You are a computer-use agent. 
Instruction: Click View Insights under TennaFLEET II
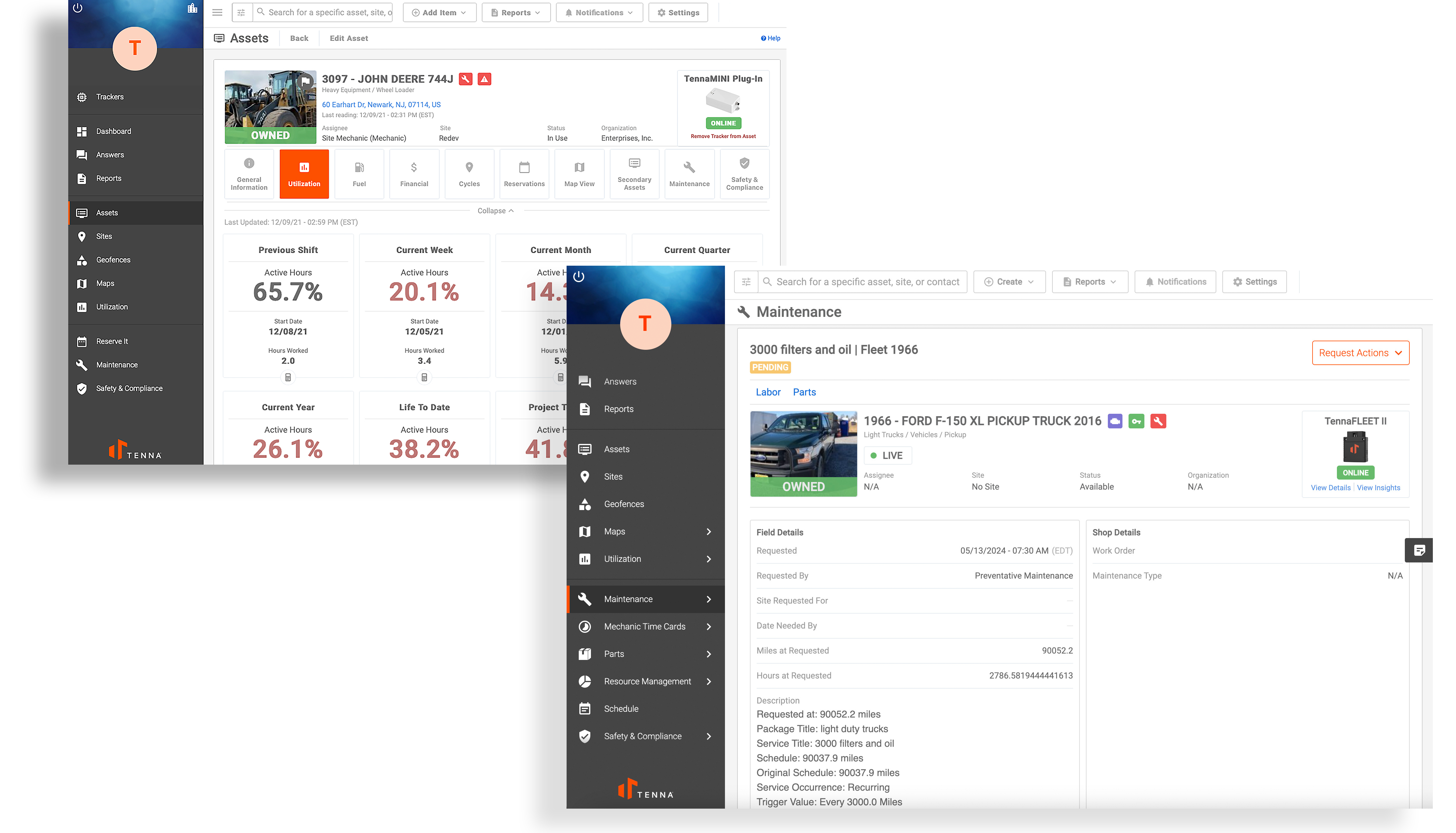pyautogui.click(x=1378, y=487)
